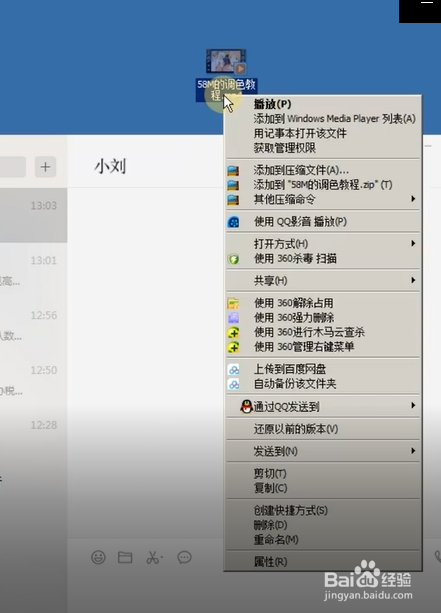Click the 小刘 chat title
This screenshot has height=613, width=441.
(x=110, y=166)
